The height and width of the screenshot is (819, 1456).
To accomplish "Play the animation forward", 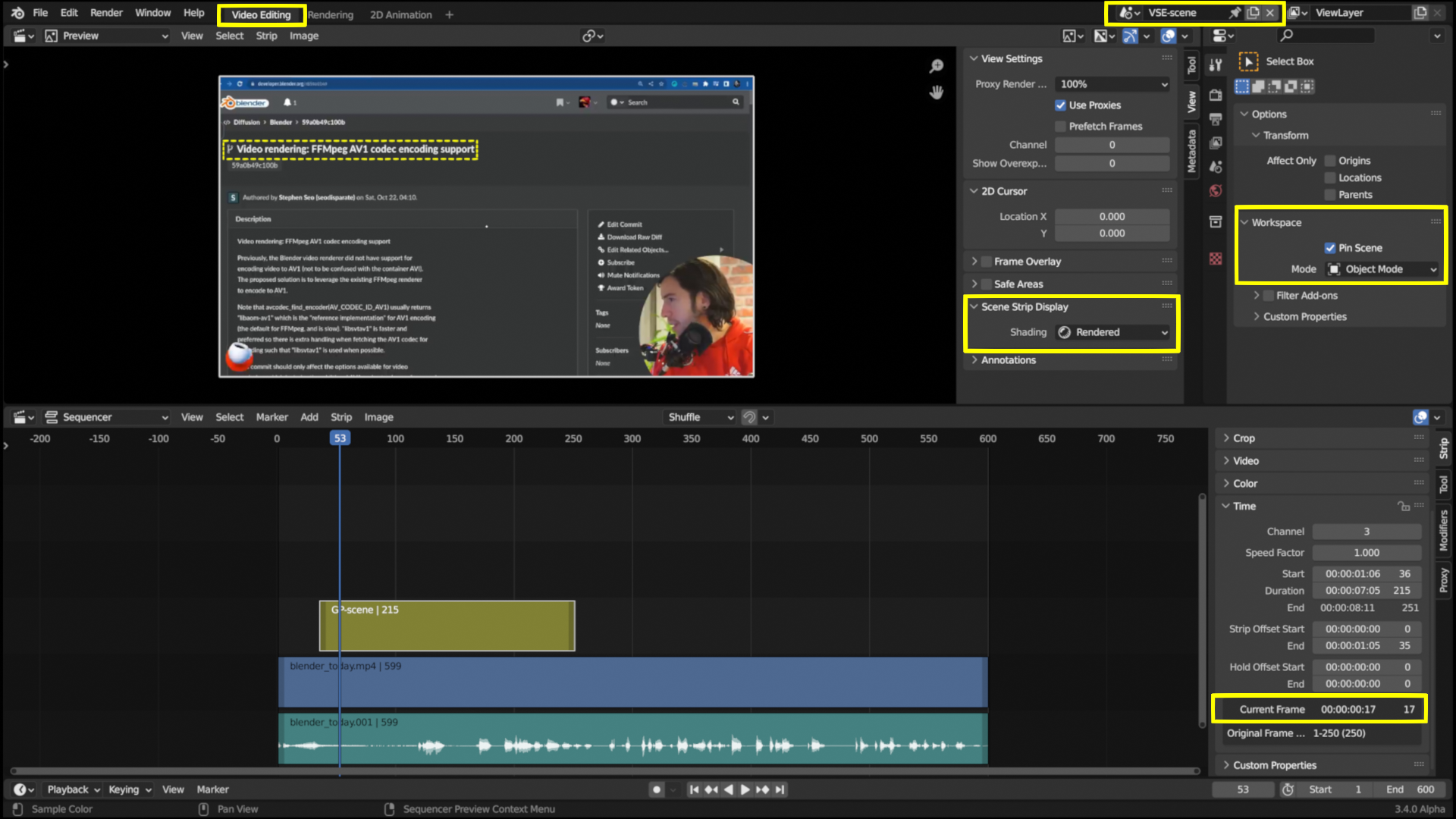I will coord(745,789).
